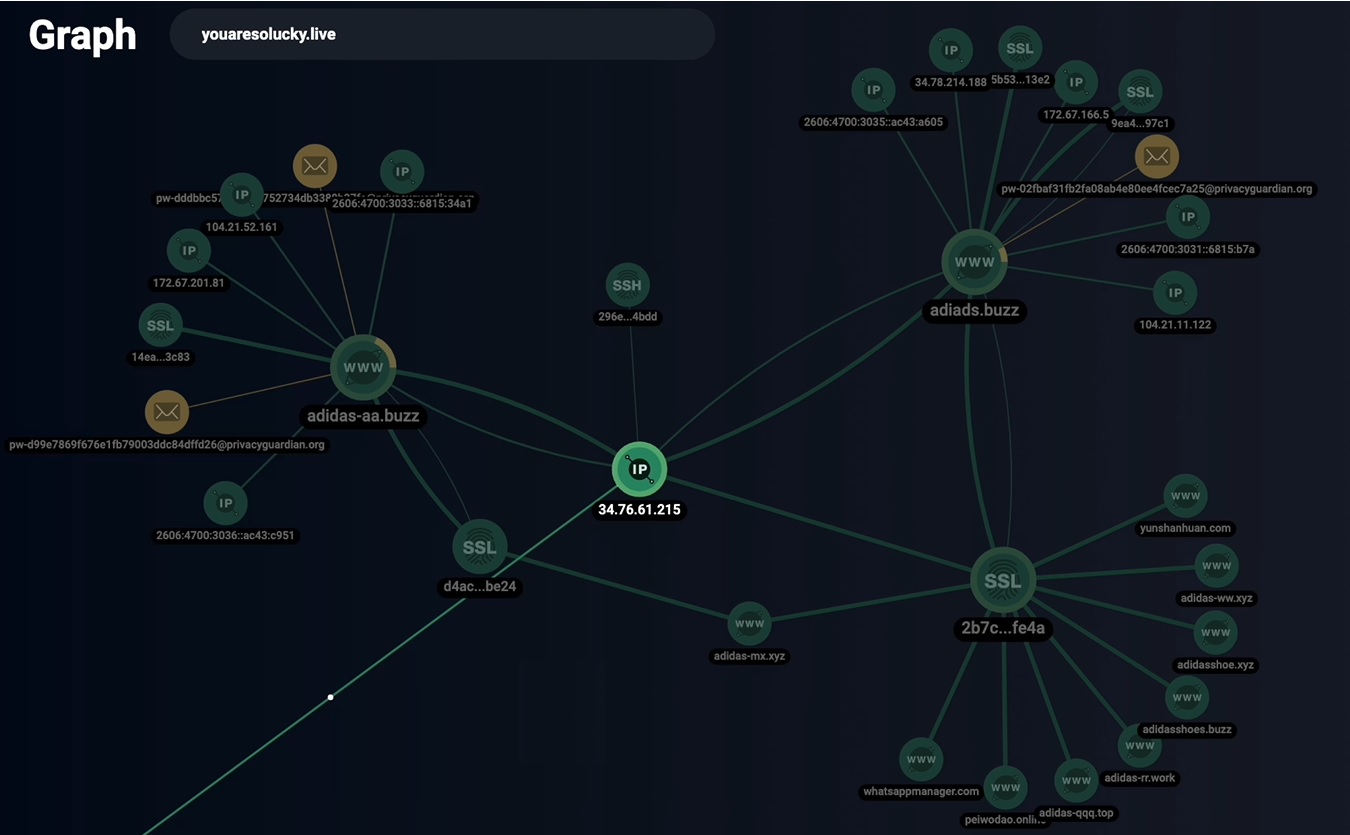Select the central IP node 34.76.61.215

tap(639, 469)
